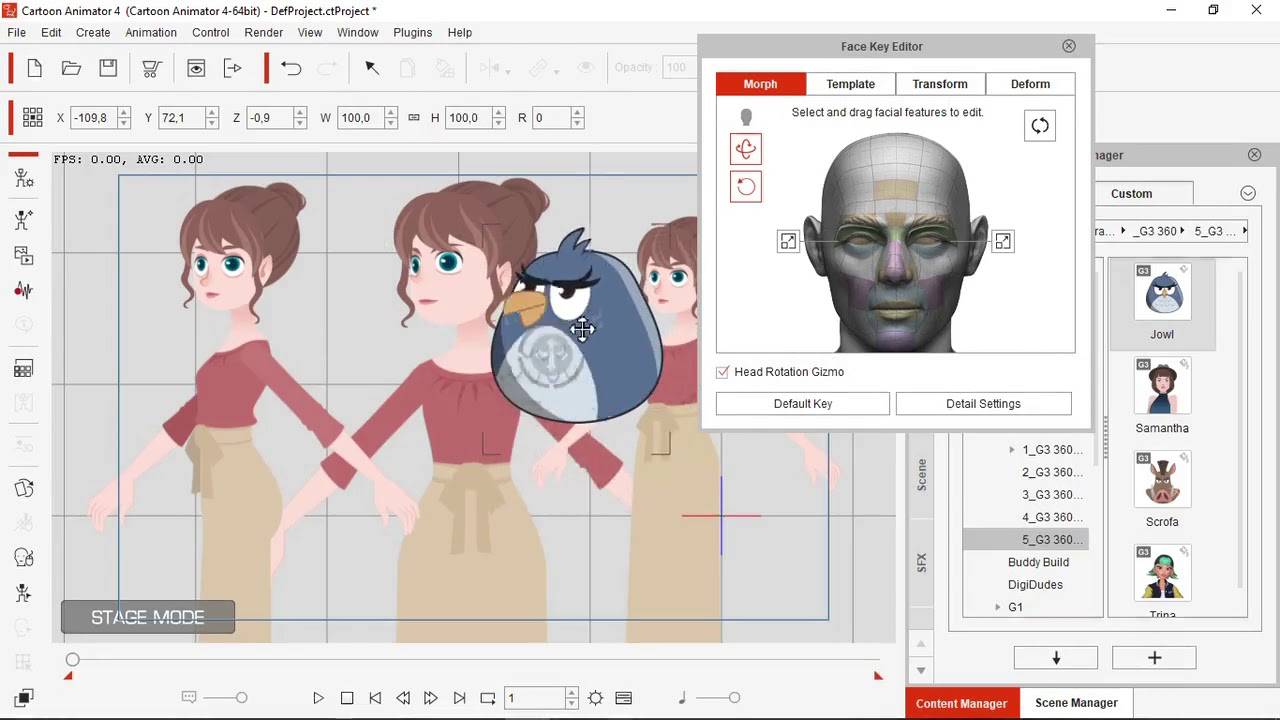Open the Content Manager options dropdown chevron

click(1248, 193)
